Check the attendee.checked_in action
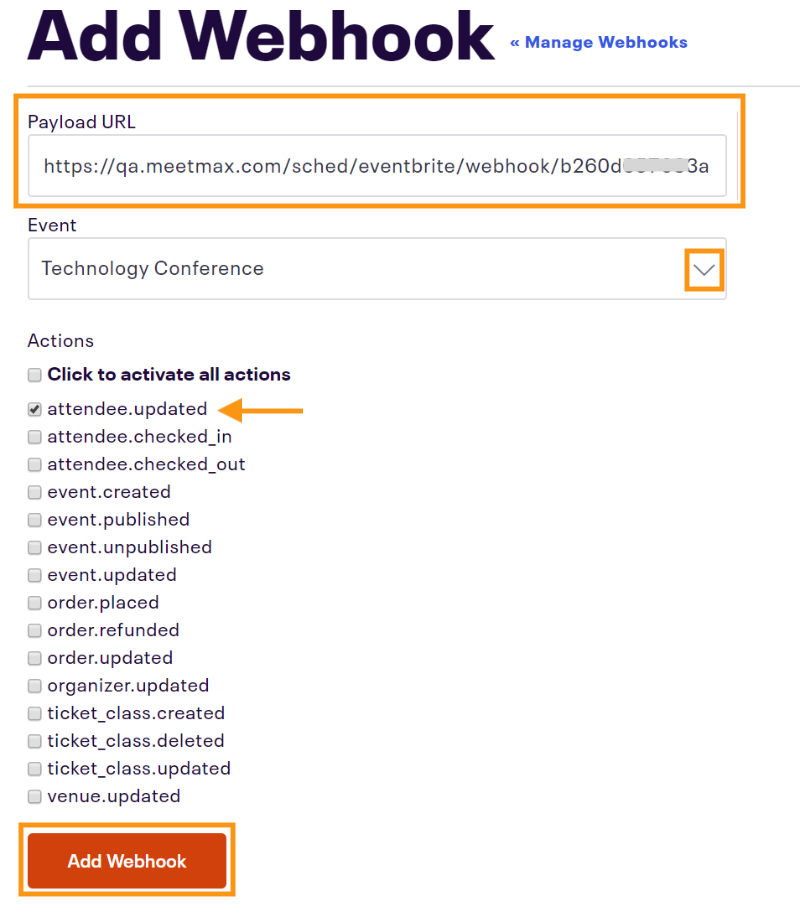This screenshot has height=912, width=800. tap(35, 437)
